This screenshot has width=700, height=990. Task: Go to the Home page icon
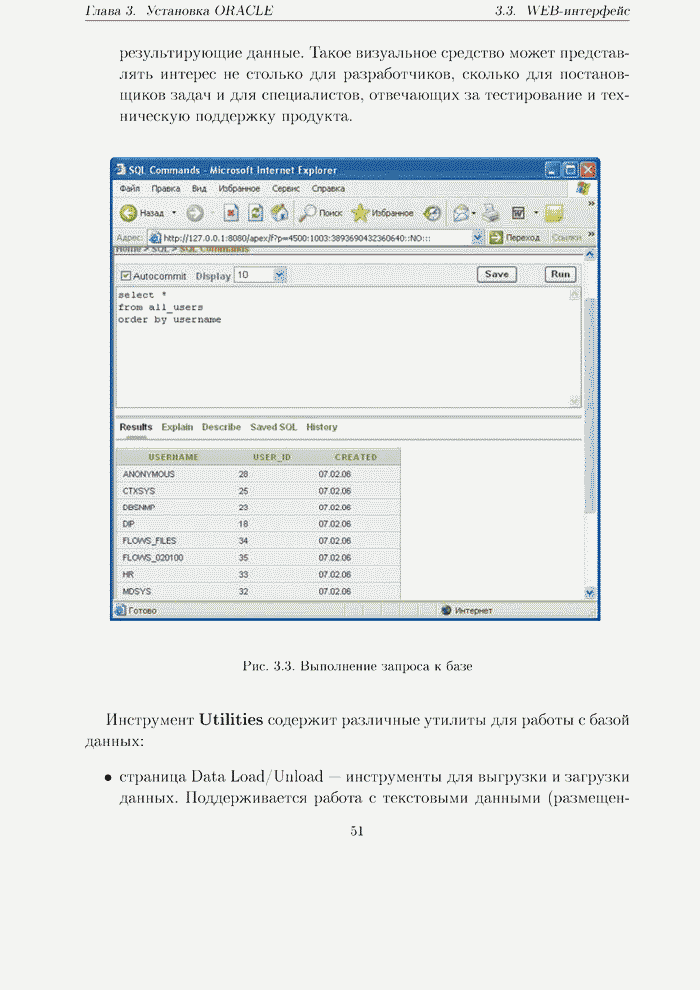point(280,213)
